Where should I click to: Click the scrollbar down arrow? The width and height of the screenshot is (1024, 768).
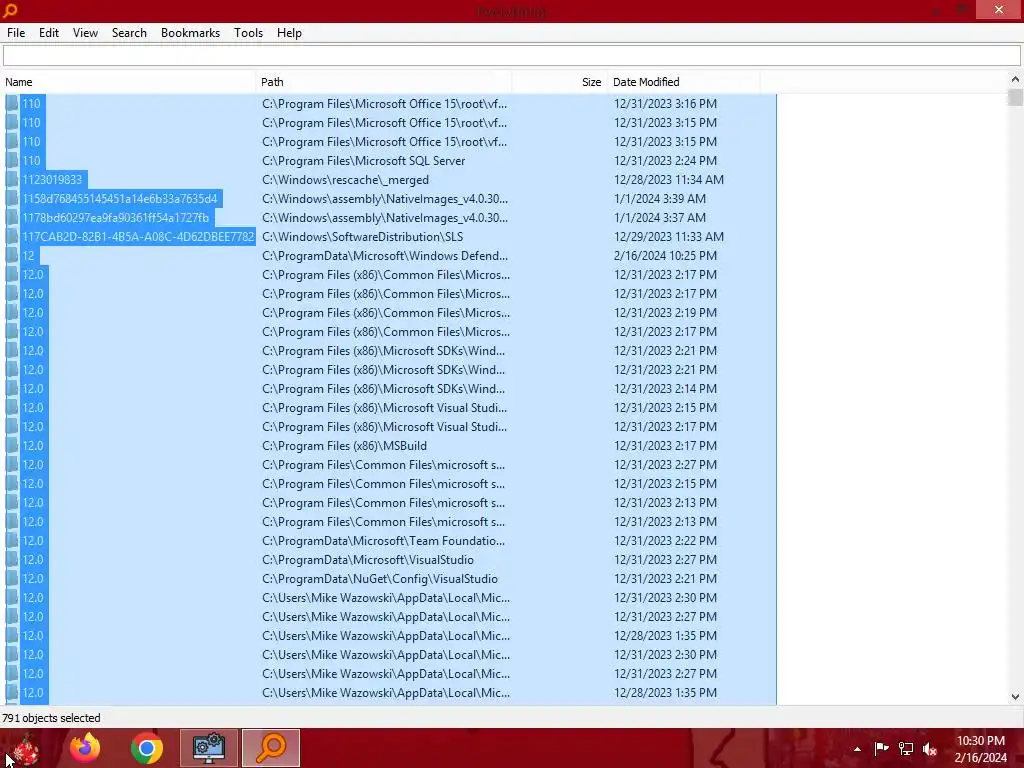click(1015, 697)
